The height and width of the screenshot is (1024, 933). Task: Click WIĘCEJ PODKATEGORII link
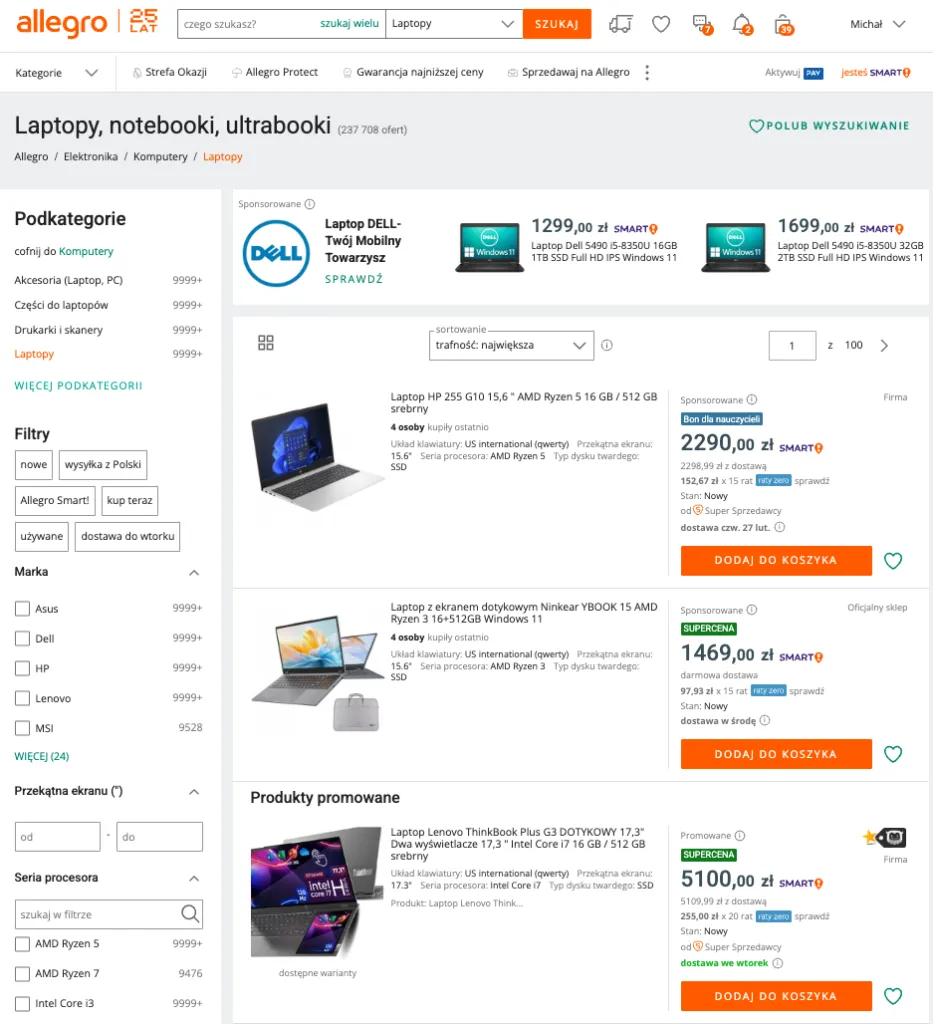[78, 385]
